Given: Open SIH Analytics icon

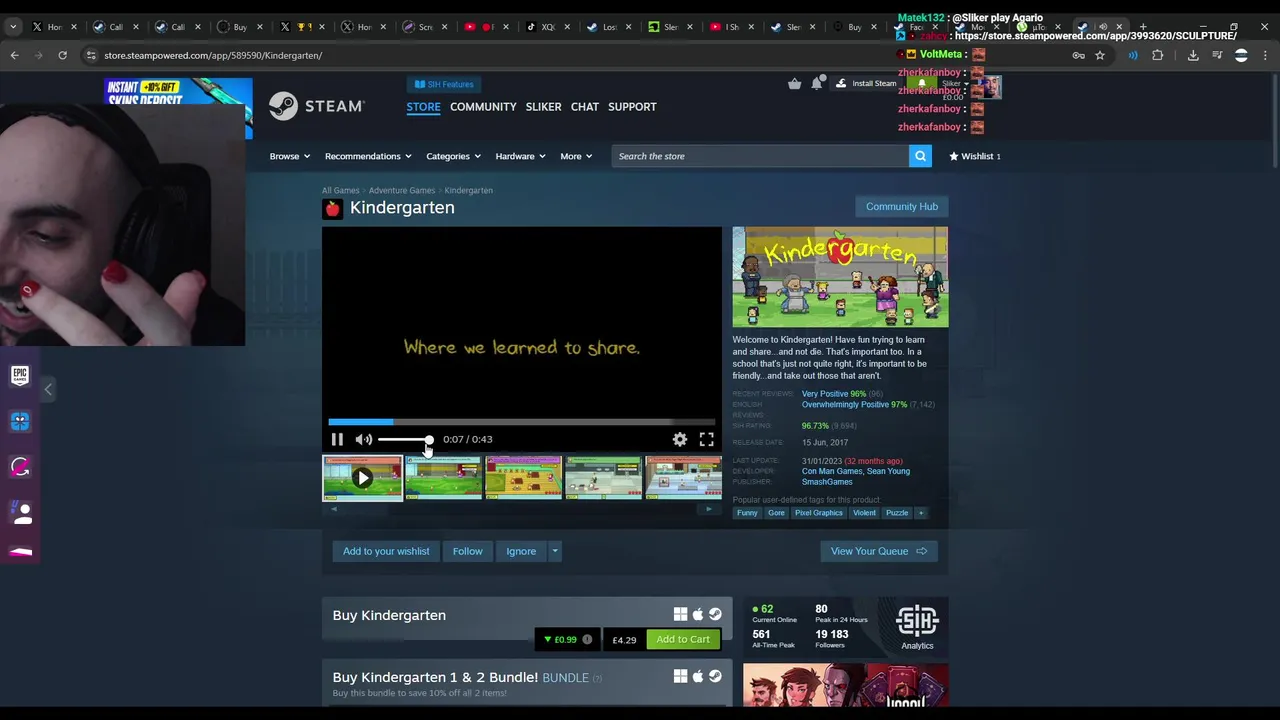Looking at the screenshot, I should 917,628.
